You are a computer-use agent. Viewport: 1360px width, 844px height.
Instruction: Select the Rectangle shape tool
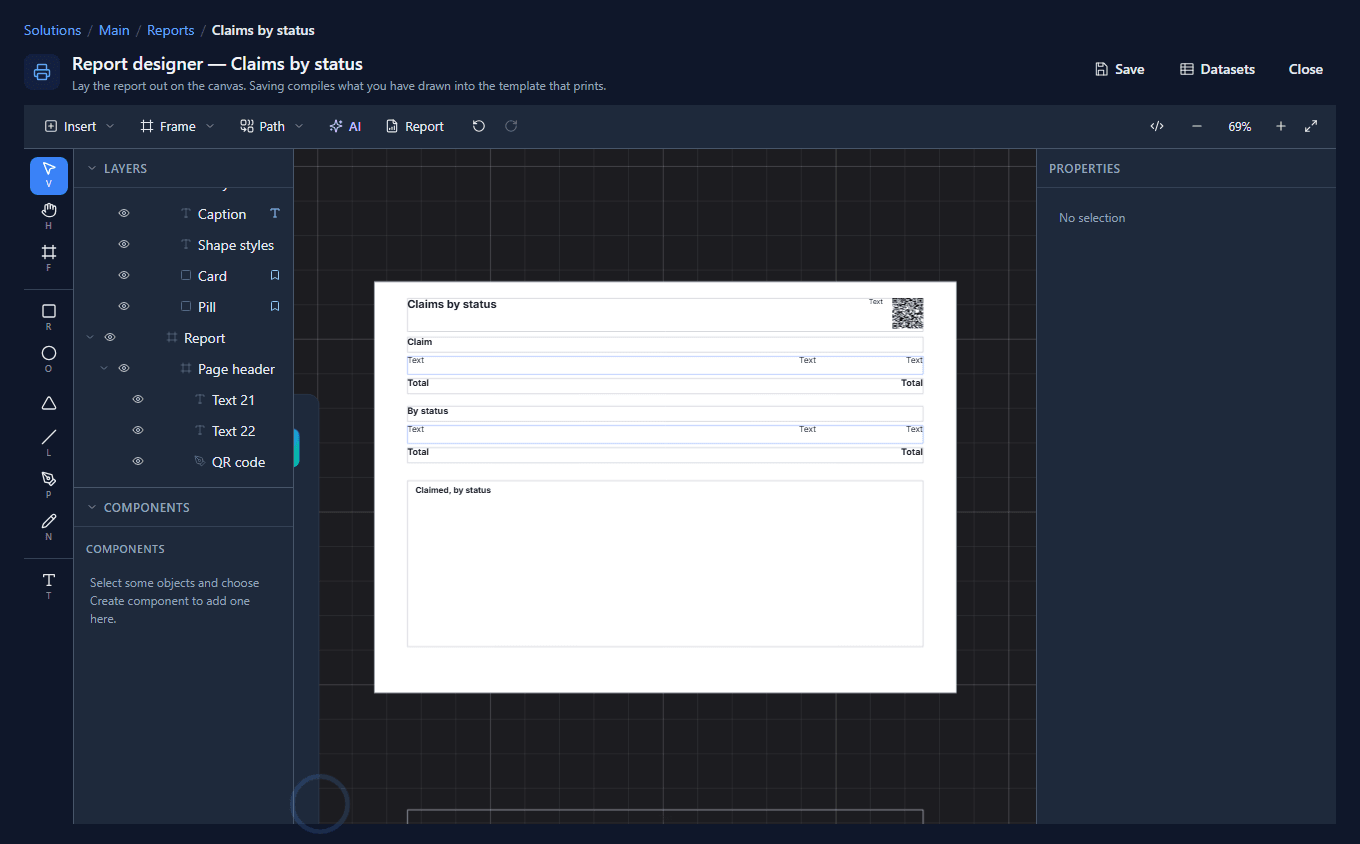tap(49, 317)
